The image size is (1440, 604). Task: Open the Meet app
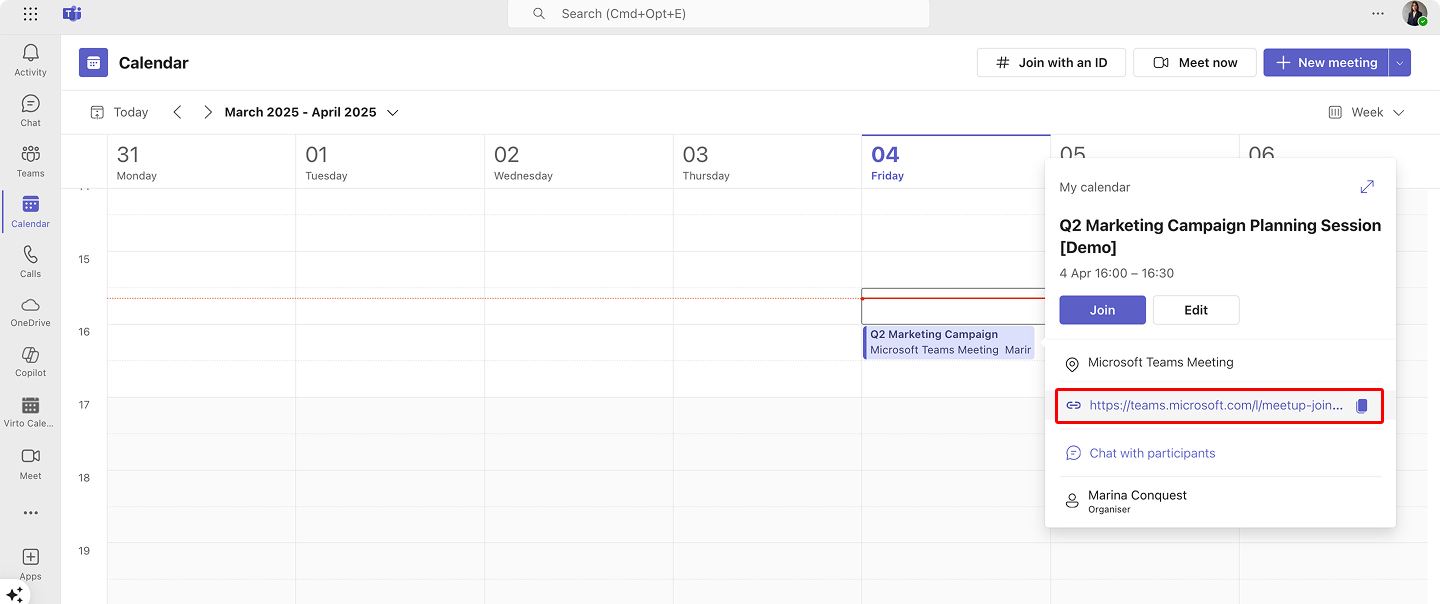pyautogui.click(x=30, y=462)
